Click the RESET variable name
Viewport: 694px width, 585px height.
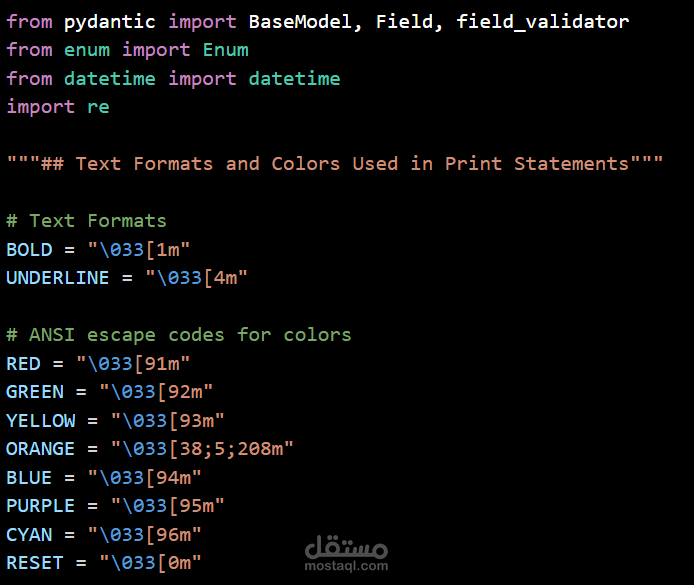click(x=34, y=563)
